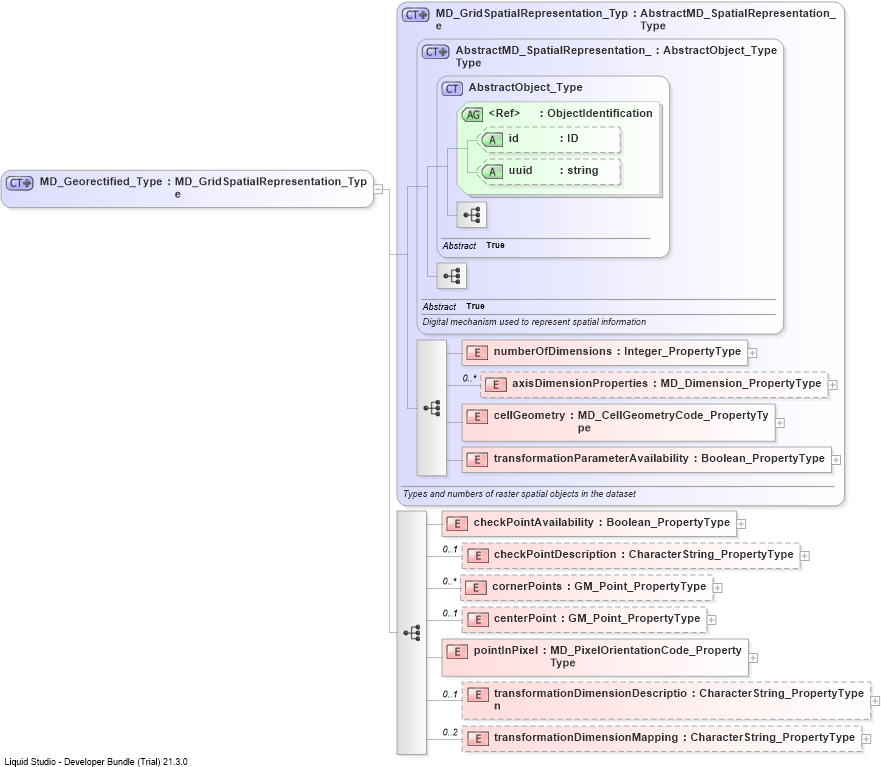Click the Liquid Studio Developer Bundle footer text
The image size is (881, 767).
96,762
